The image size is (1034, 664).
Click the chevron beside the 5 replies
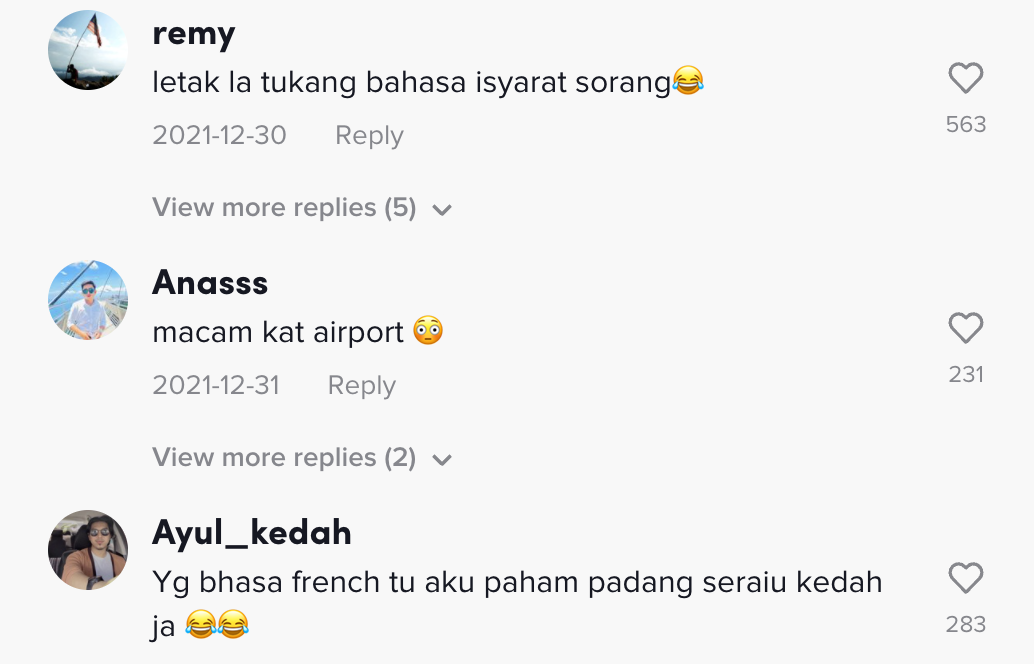point(442,210)
